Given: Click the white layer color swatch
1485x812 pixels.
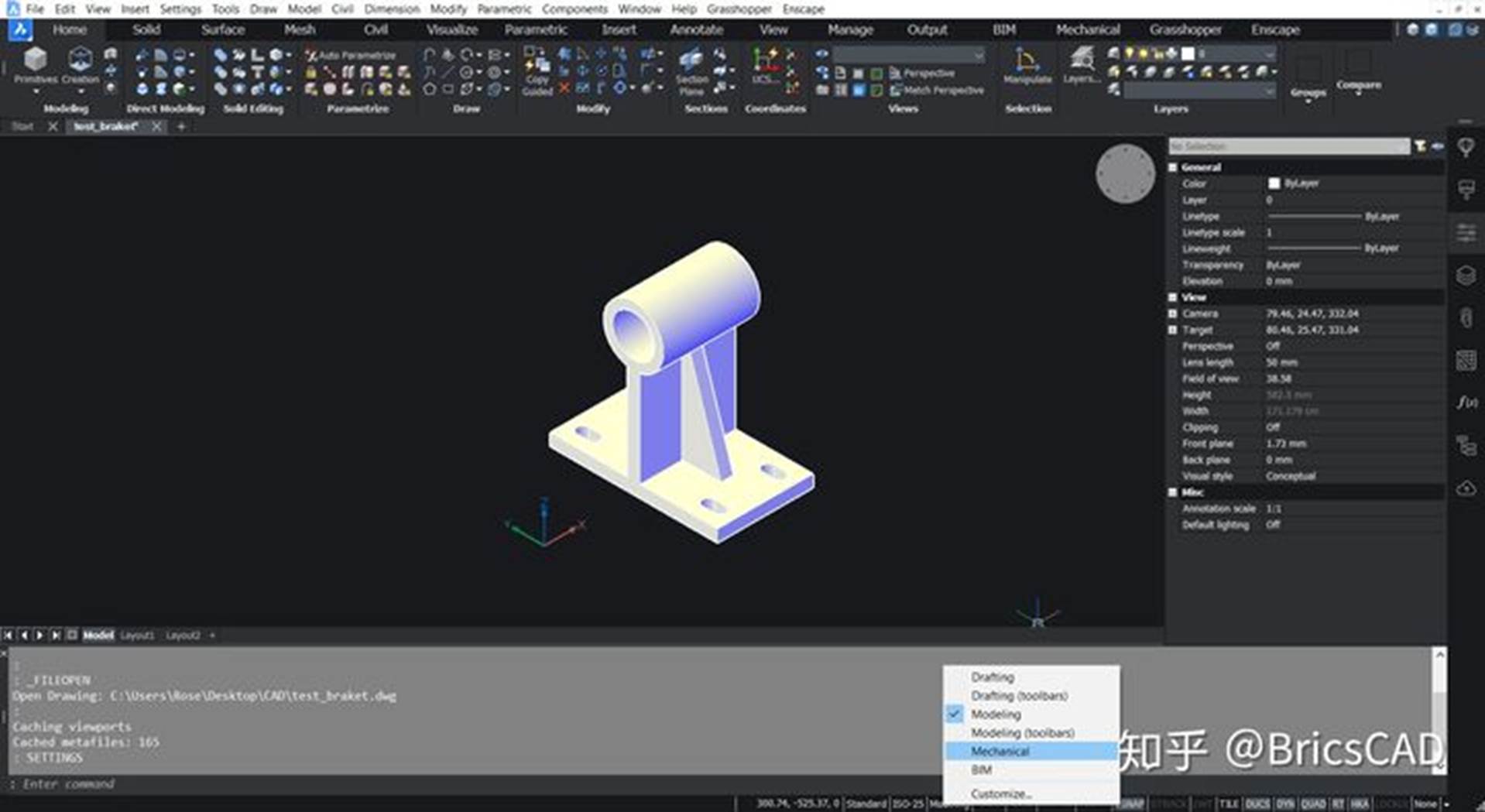Looking at the screenshot, I should coord(1188,53).
